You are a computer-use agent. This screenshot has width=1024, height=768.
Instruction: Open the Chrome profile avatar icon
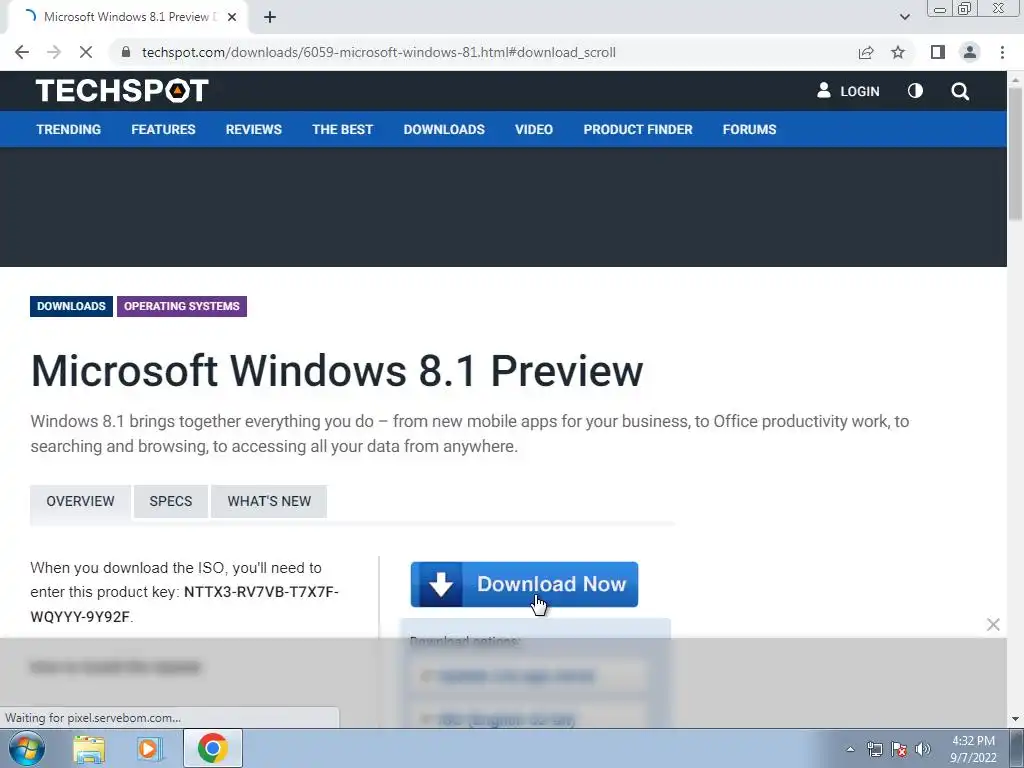[970, 52]
